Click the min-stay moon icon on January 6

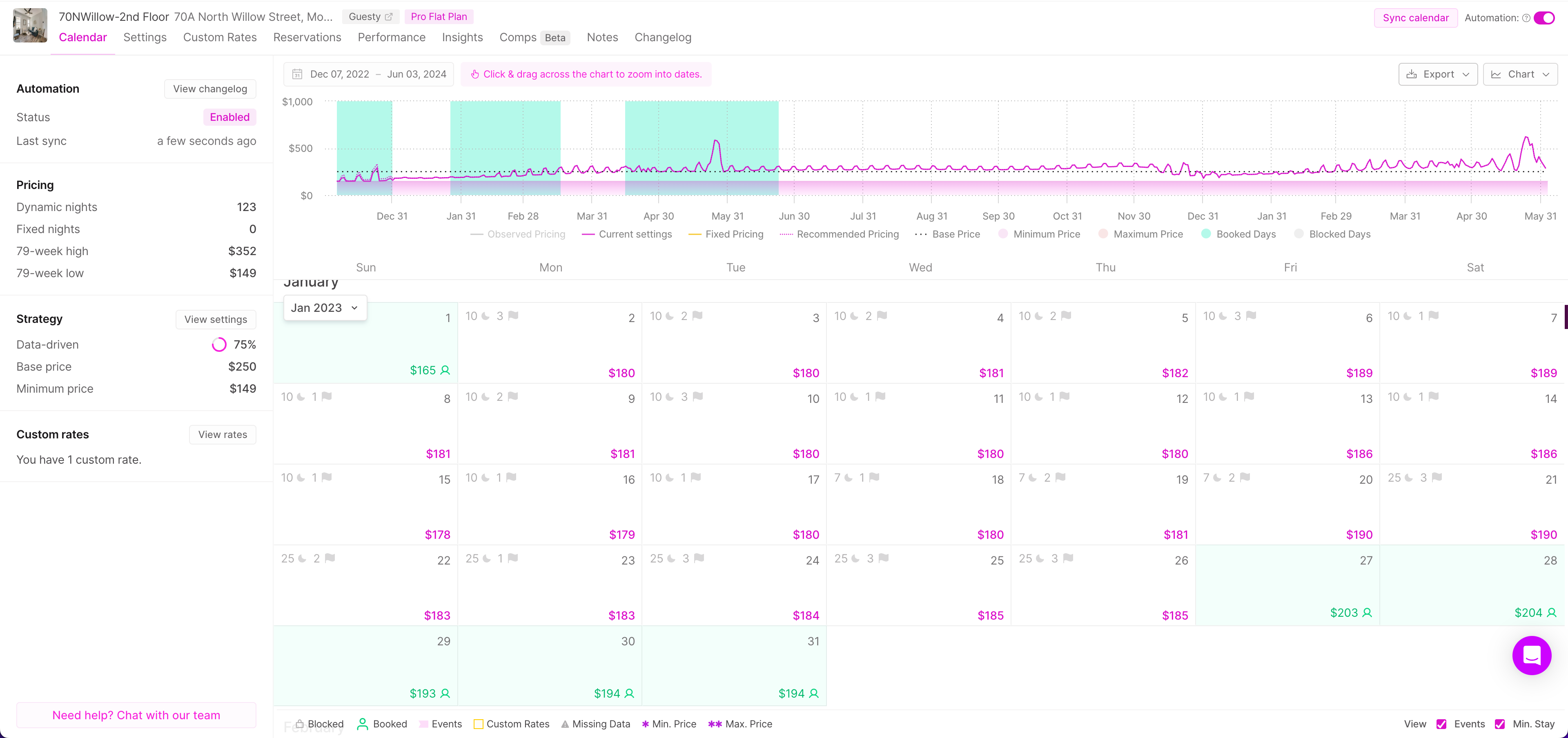pos(1222,316)
